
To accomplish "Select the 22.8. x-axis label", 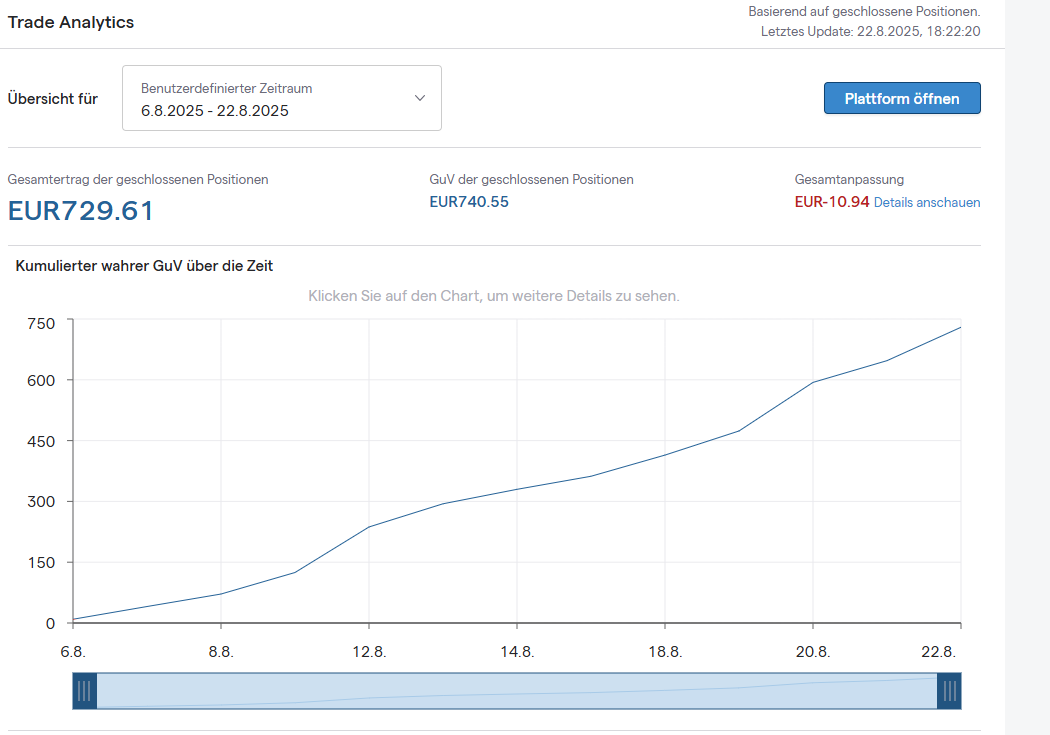I will coord(939,652).
